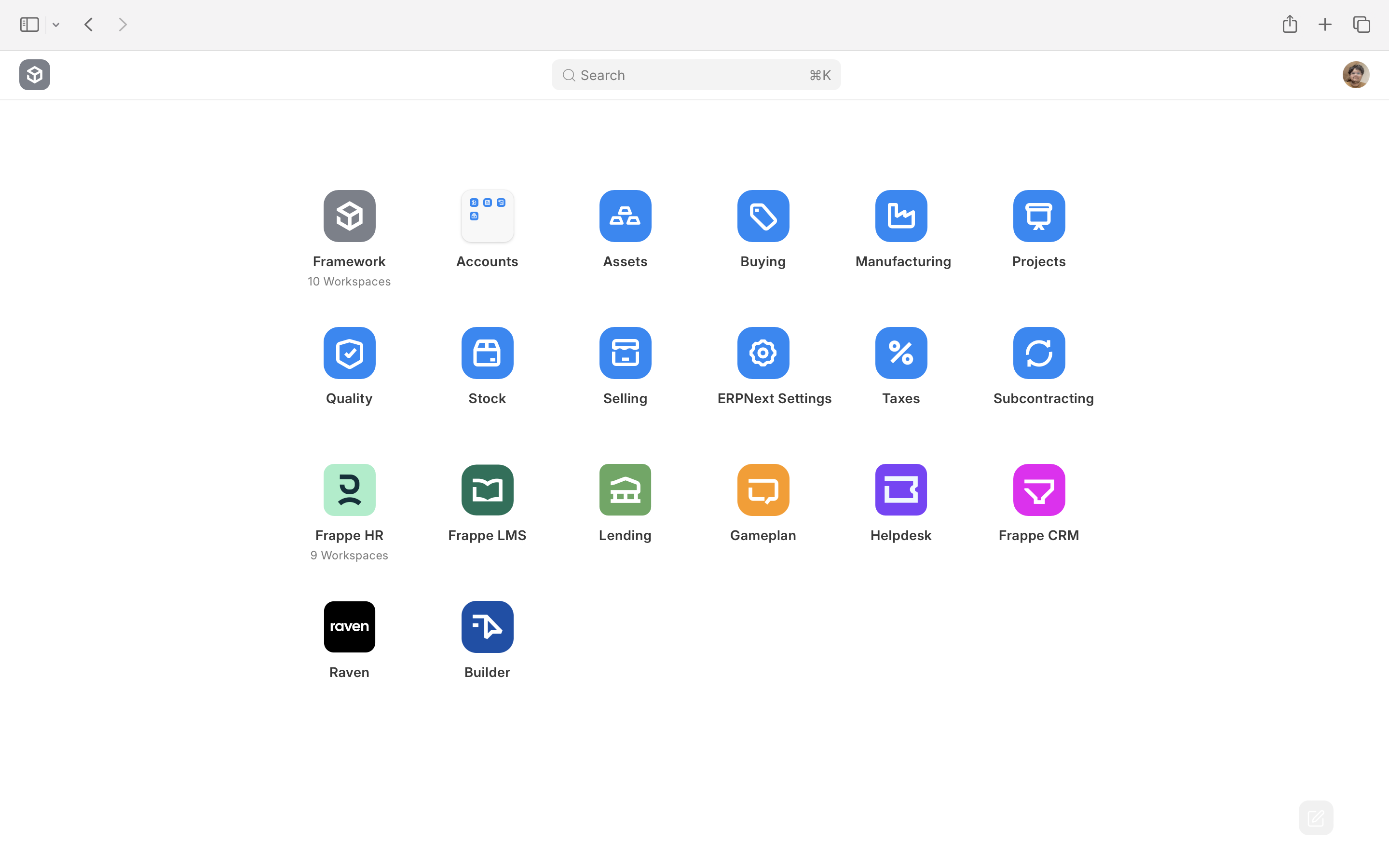This screenshot has width=1389, height=868.
Task: Click the Lending label
Action: (625, 536)
